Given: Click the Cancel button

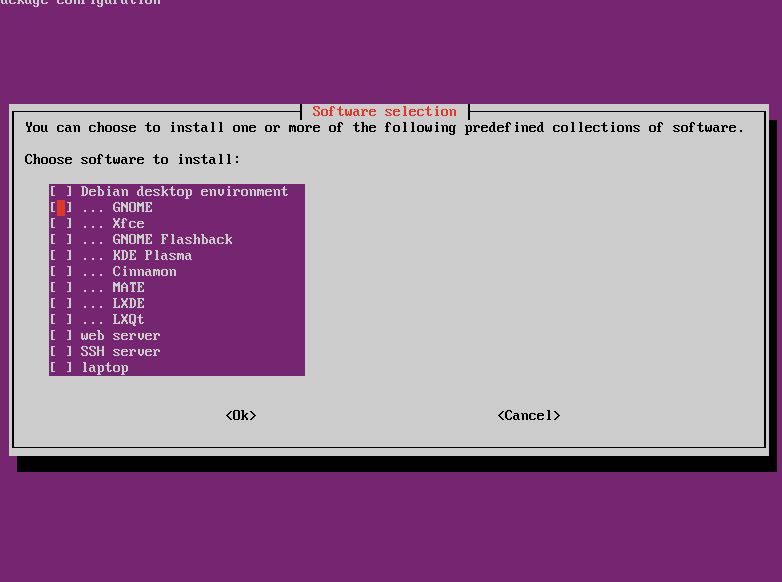Looking at the screenshot, I should click(529, 415).
